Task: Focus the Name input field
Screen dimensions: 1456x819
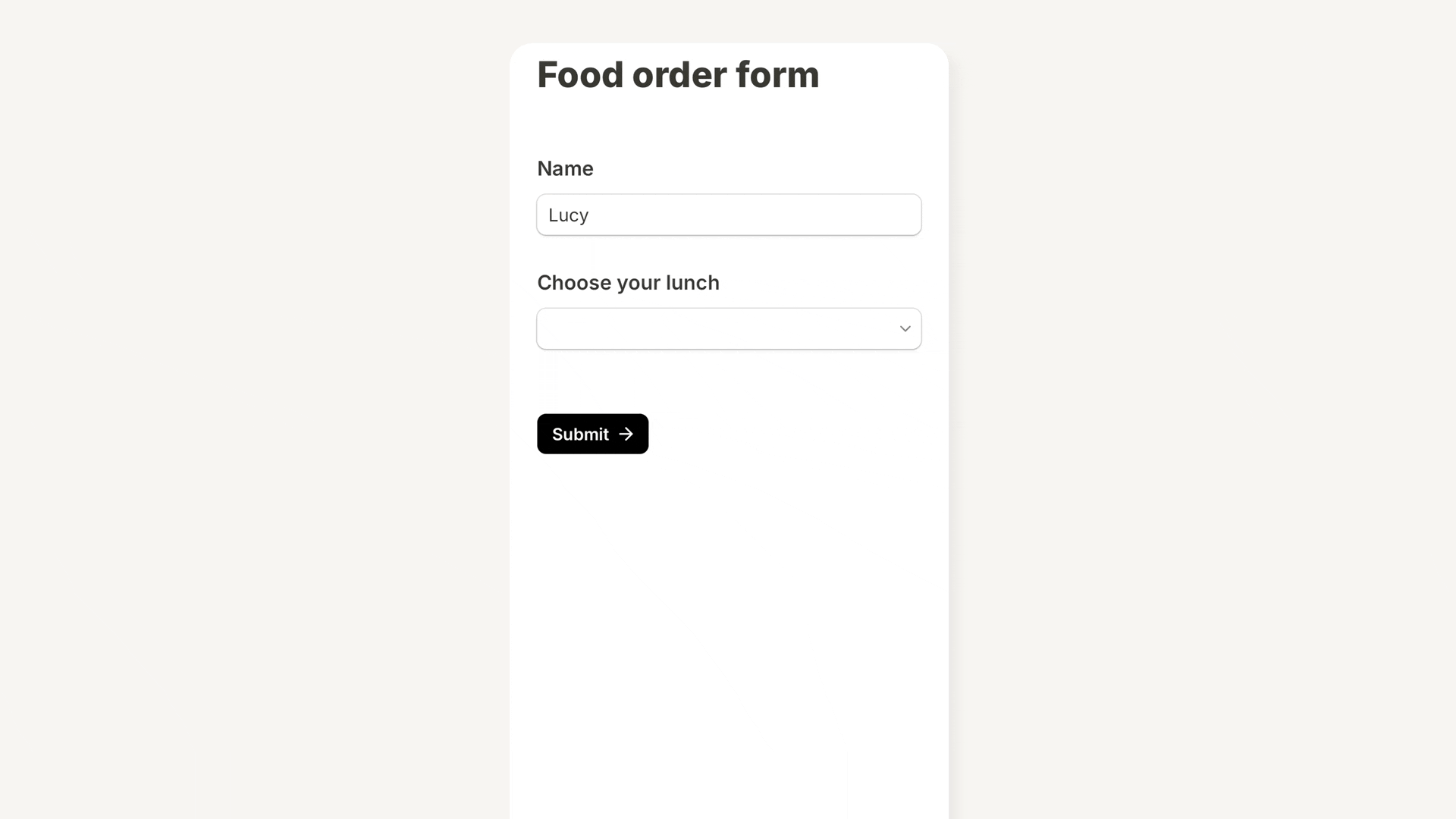Action: coord(728,215)
